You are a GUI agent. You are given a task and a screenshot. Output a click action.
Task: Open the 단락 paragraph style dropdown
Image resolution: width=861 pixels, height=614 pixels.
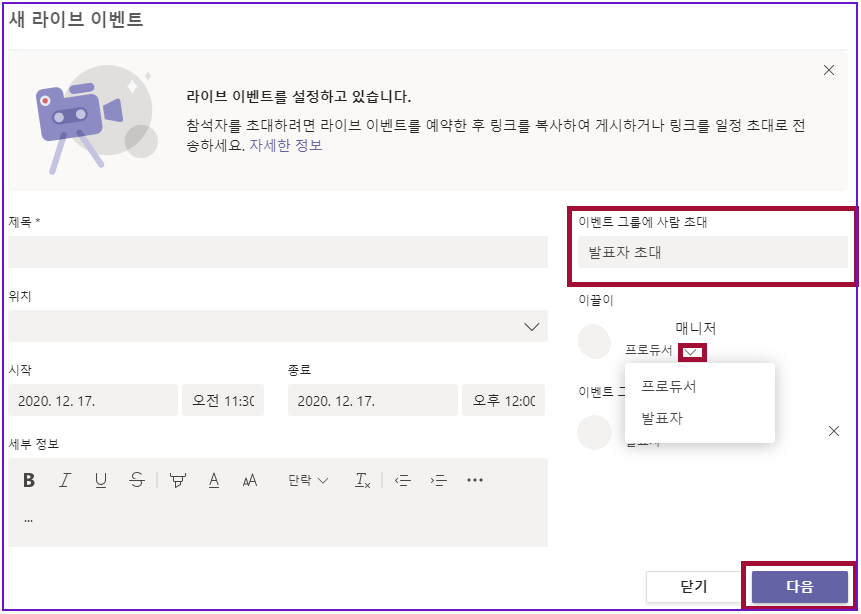tap(308, 481)
